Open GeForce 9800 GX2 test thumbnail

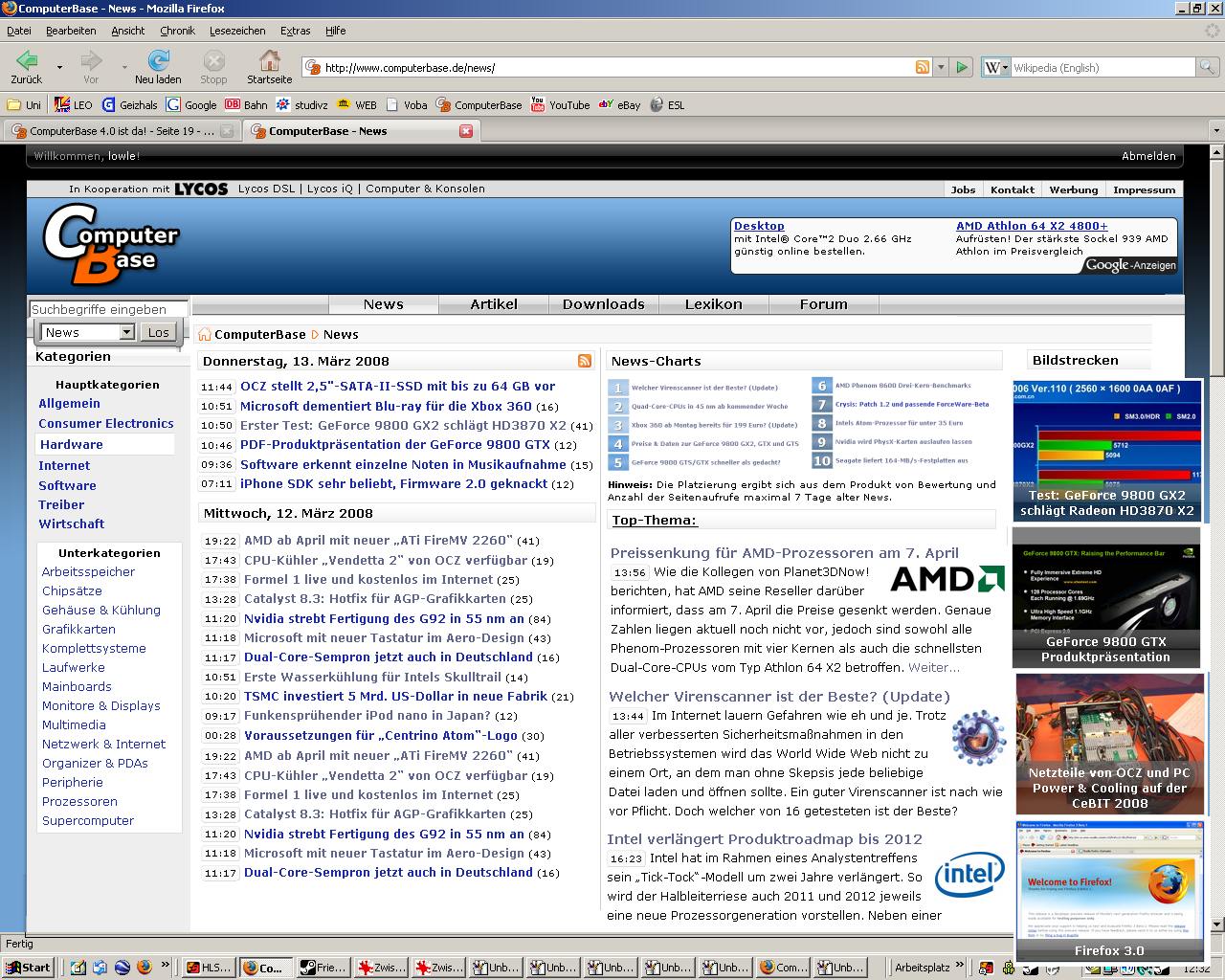click(1107, 451)
